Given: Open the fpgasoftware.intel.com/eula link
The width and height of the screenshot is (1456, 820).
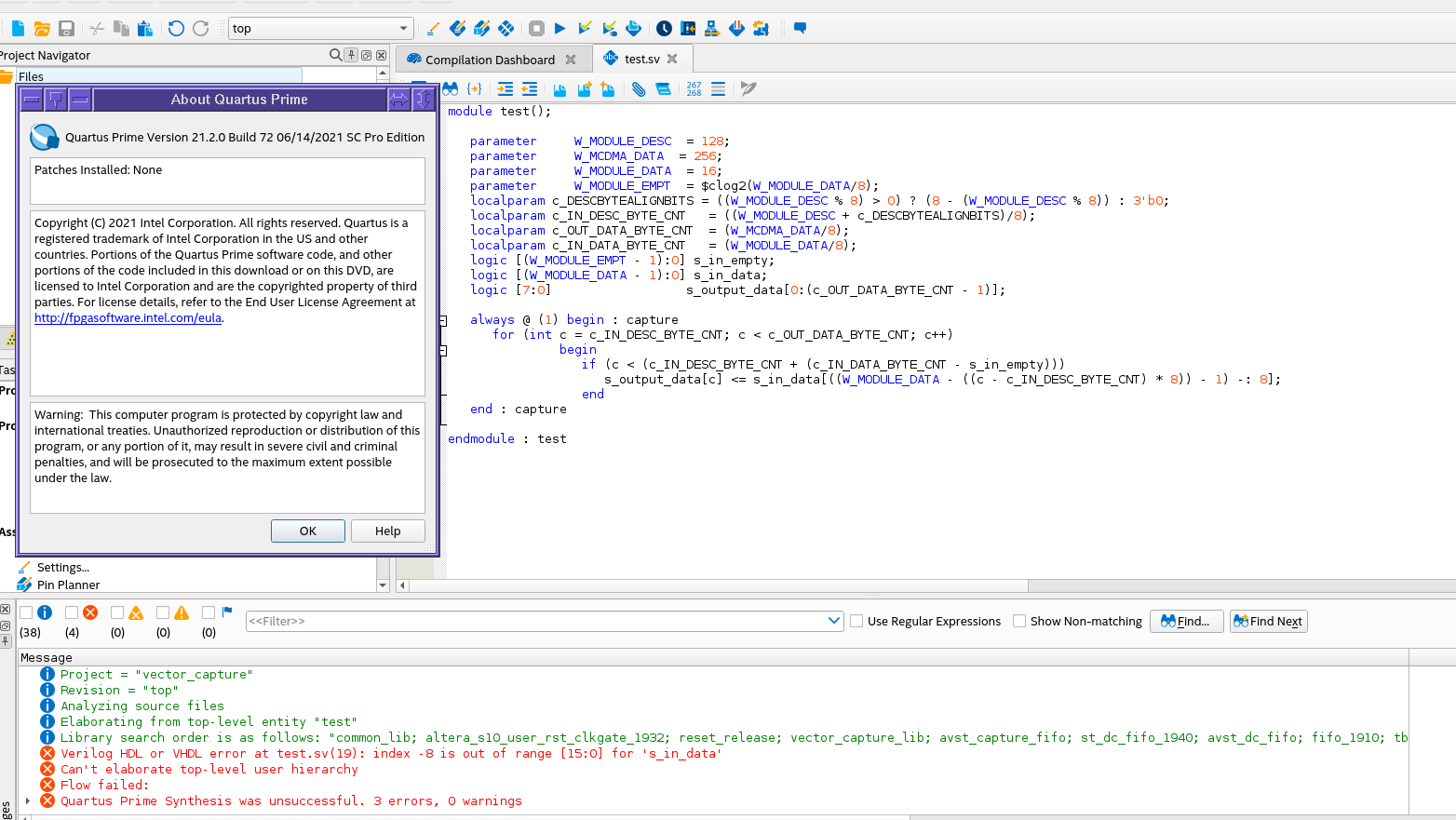Looking at the screenshot, I should (128, 318).
